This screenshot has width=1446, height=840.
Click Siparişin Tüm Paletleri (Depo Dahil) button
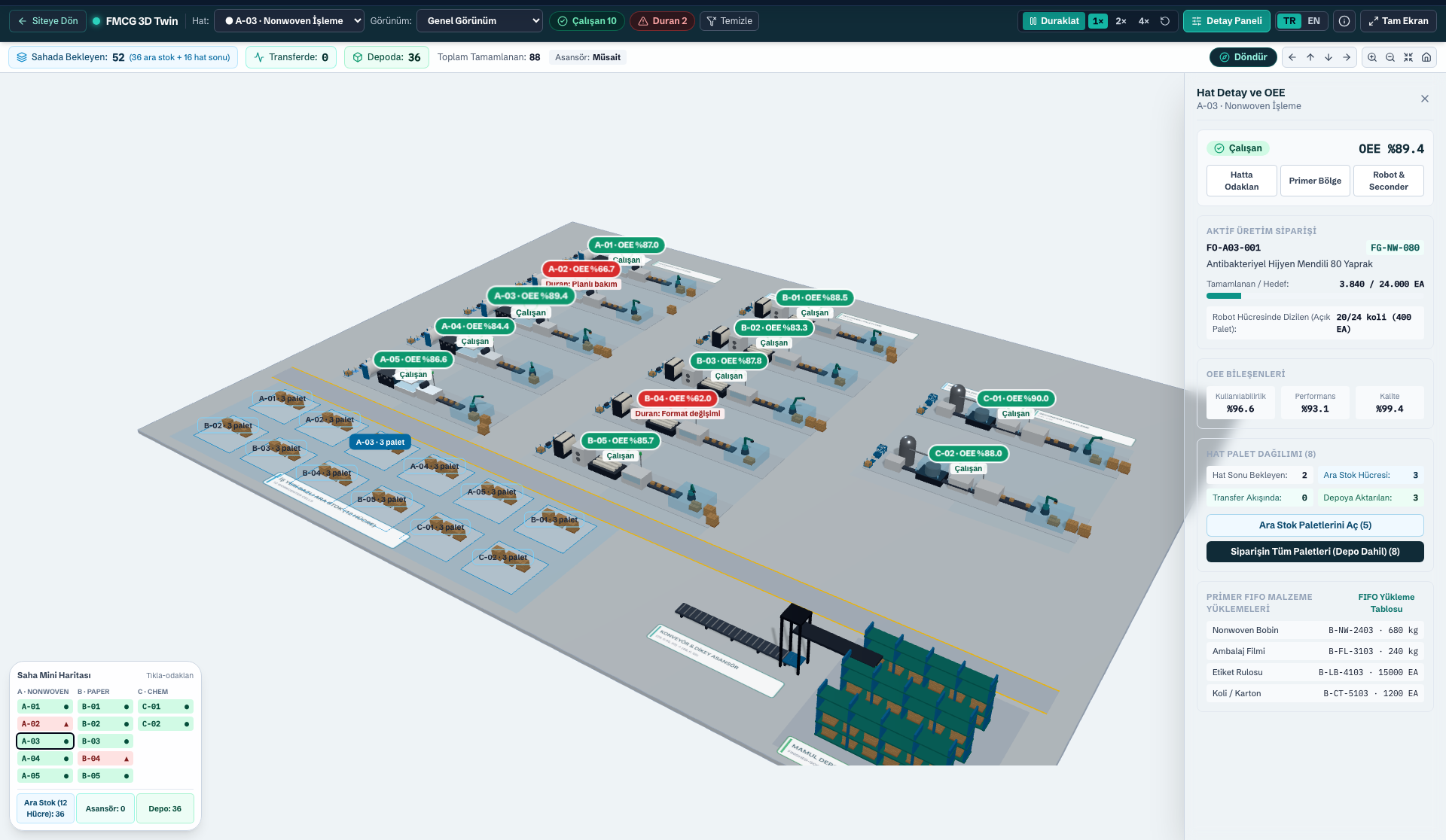1315,552
